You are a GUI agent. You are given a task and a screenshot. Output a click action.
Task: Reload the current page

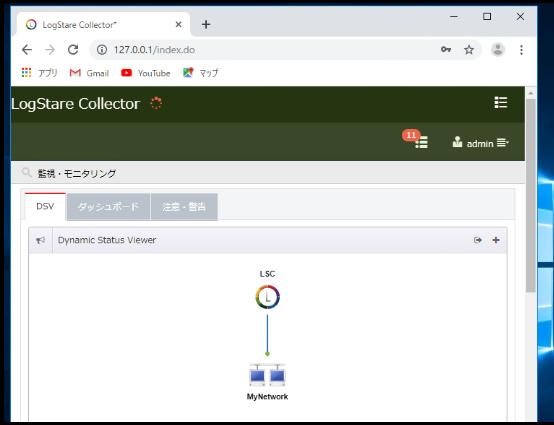click(73, 50)
